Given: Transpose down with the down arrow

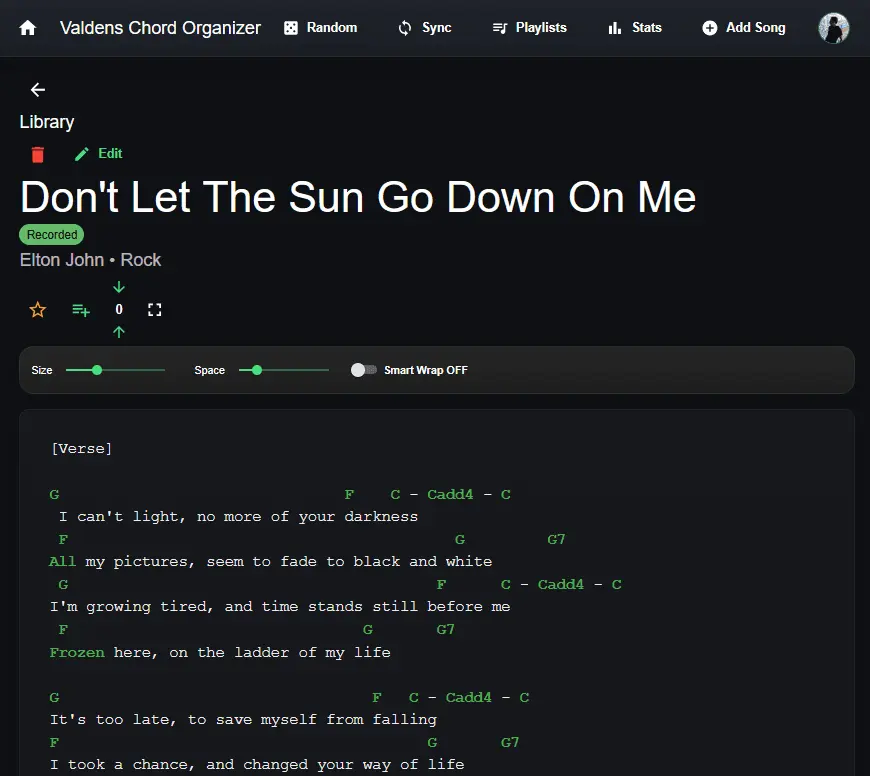Looking at the screenshot, I should [x=119, y=287].
